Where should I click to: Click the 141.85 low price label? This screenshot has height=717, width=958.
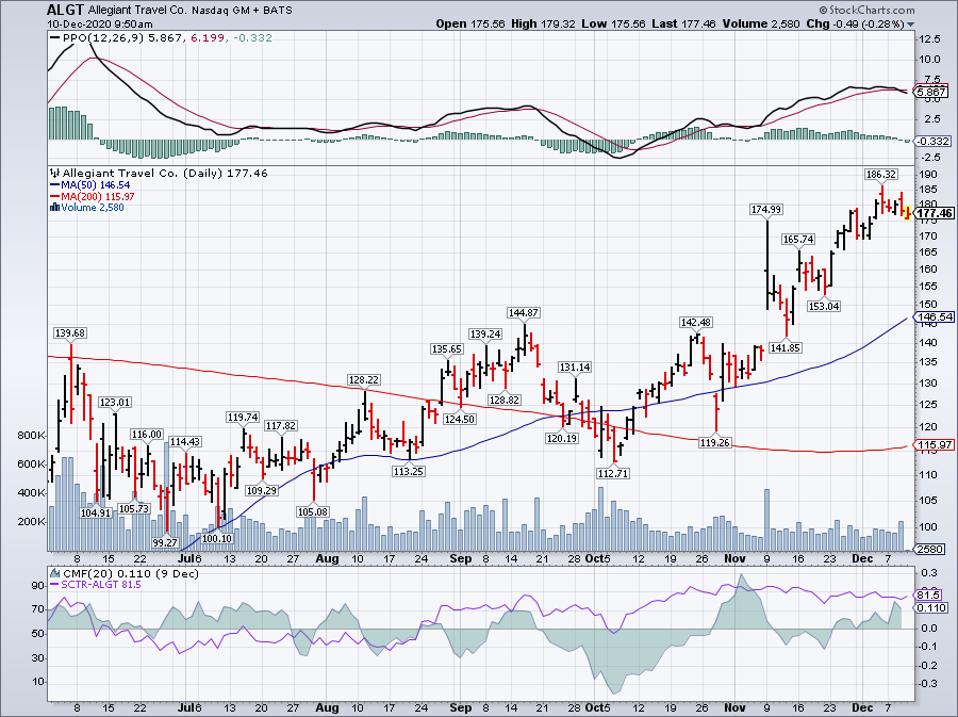coord(785,348)
